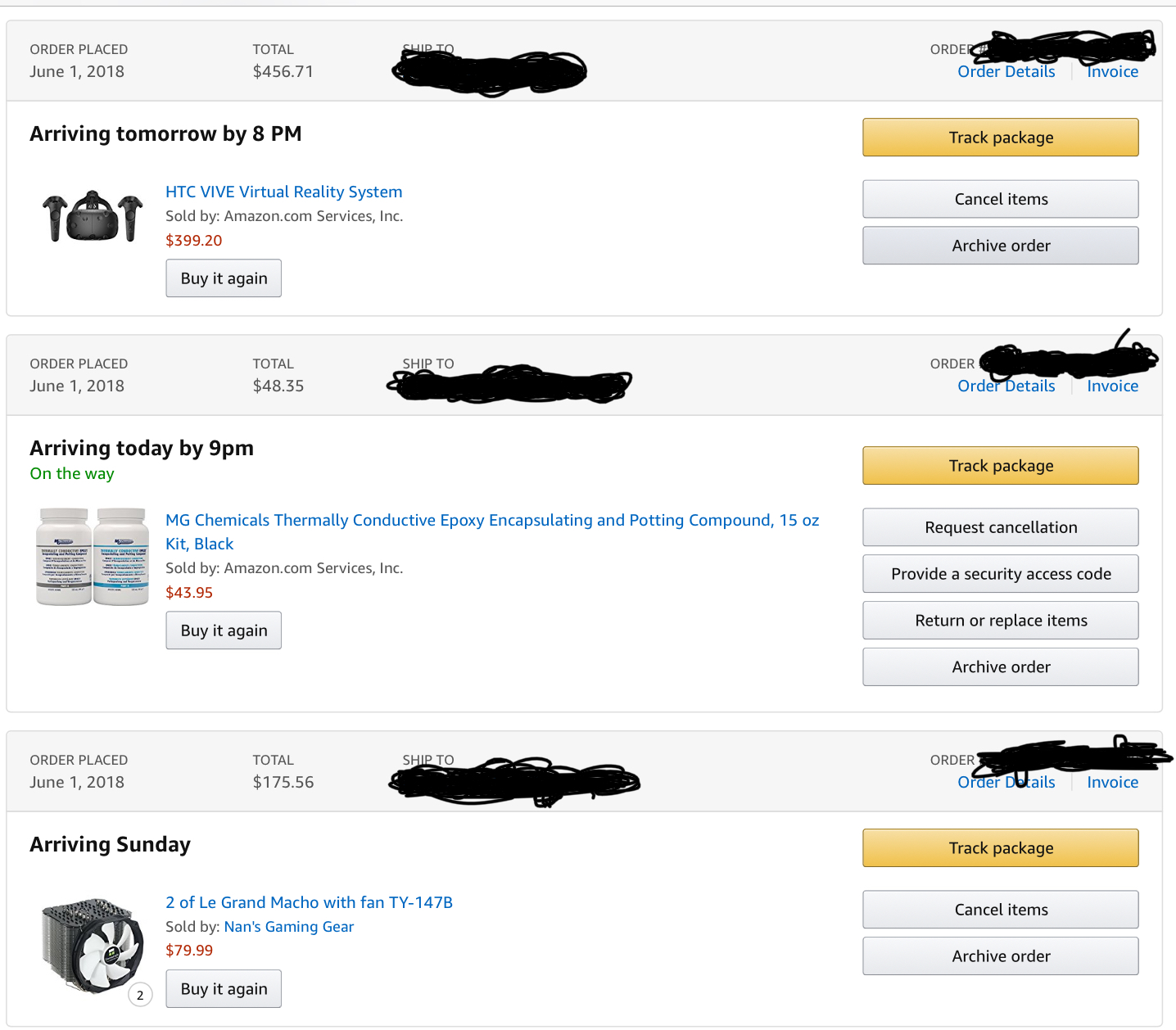Track package for the epoxy compound order
The height and width of the screenshot is (1030, 1176).
(x=1000, y=466)
